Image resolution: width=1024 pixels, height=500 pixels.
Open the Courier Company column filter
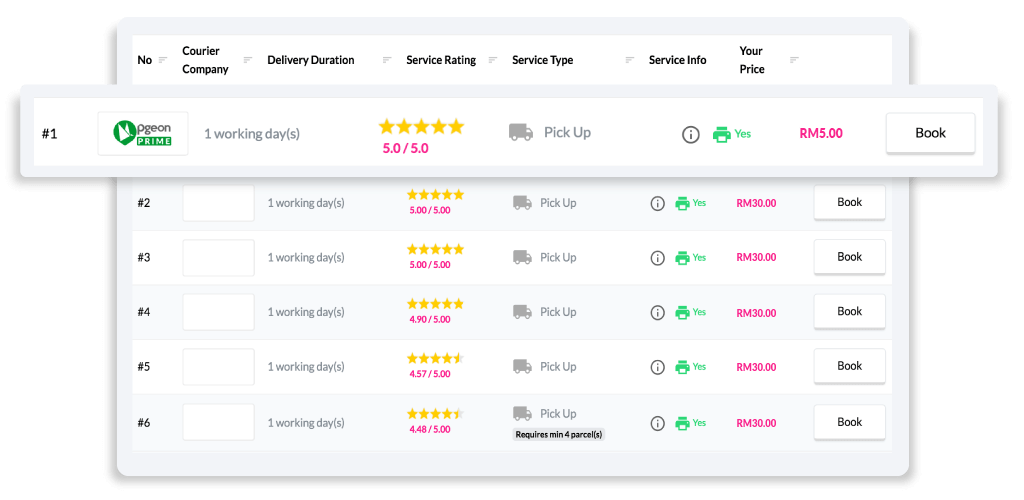pos(248,60)
